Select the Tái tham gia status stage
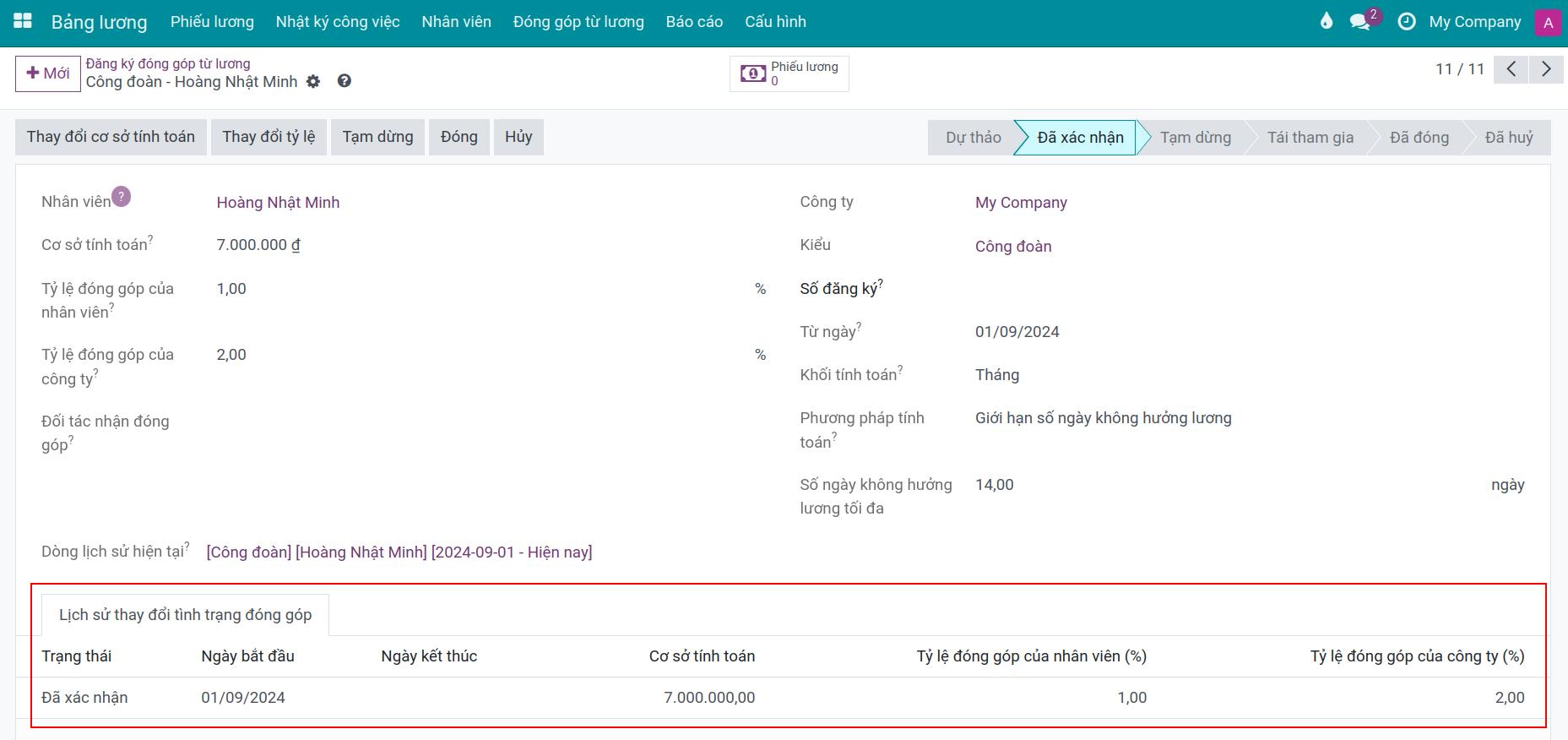This screenshot has height=740, width=1568. [x=1310, y=138]
